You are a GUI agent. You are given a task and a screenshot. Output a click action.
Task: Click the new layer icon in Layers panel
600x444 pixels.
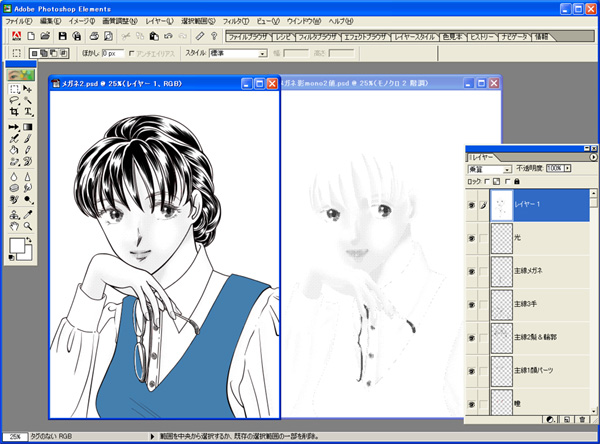[x=566, y=419]
